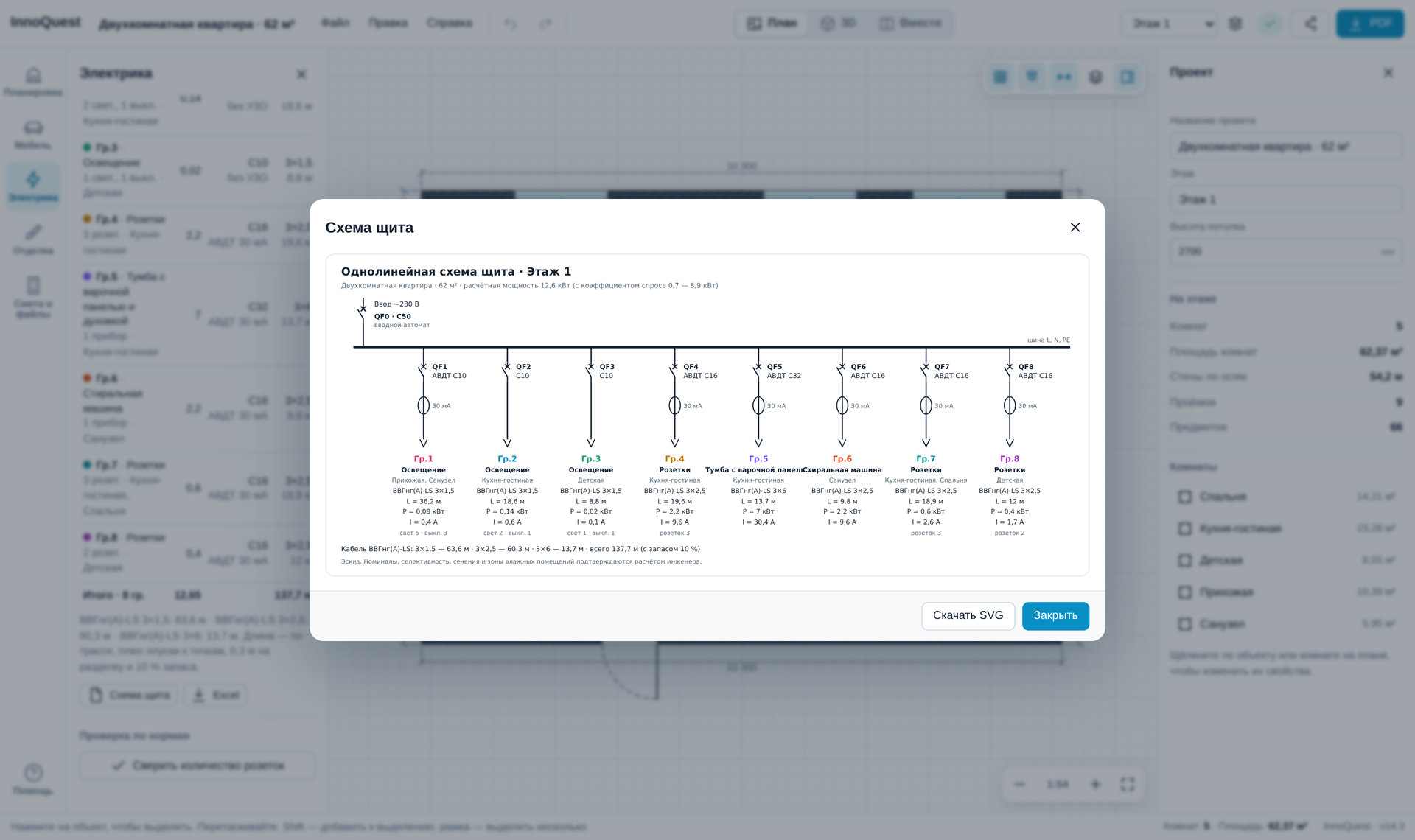This screenshot has width=1415, height=840.
Task: Open the Мебель sidebar section
Action: coord(33,135)
